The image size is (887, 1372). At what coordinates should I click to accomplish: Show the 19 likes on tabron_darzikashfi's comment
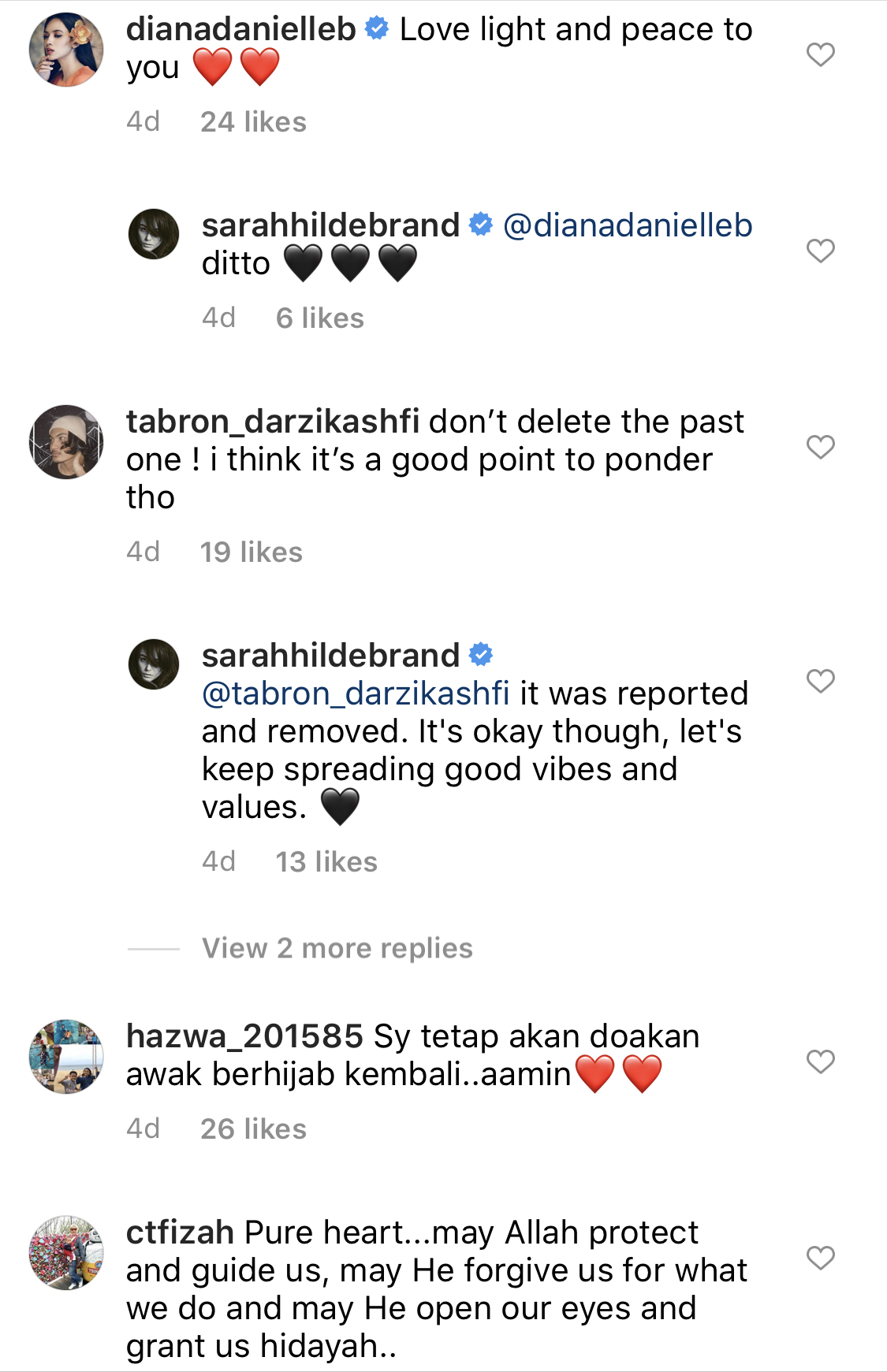pos(251,552)
